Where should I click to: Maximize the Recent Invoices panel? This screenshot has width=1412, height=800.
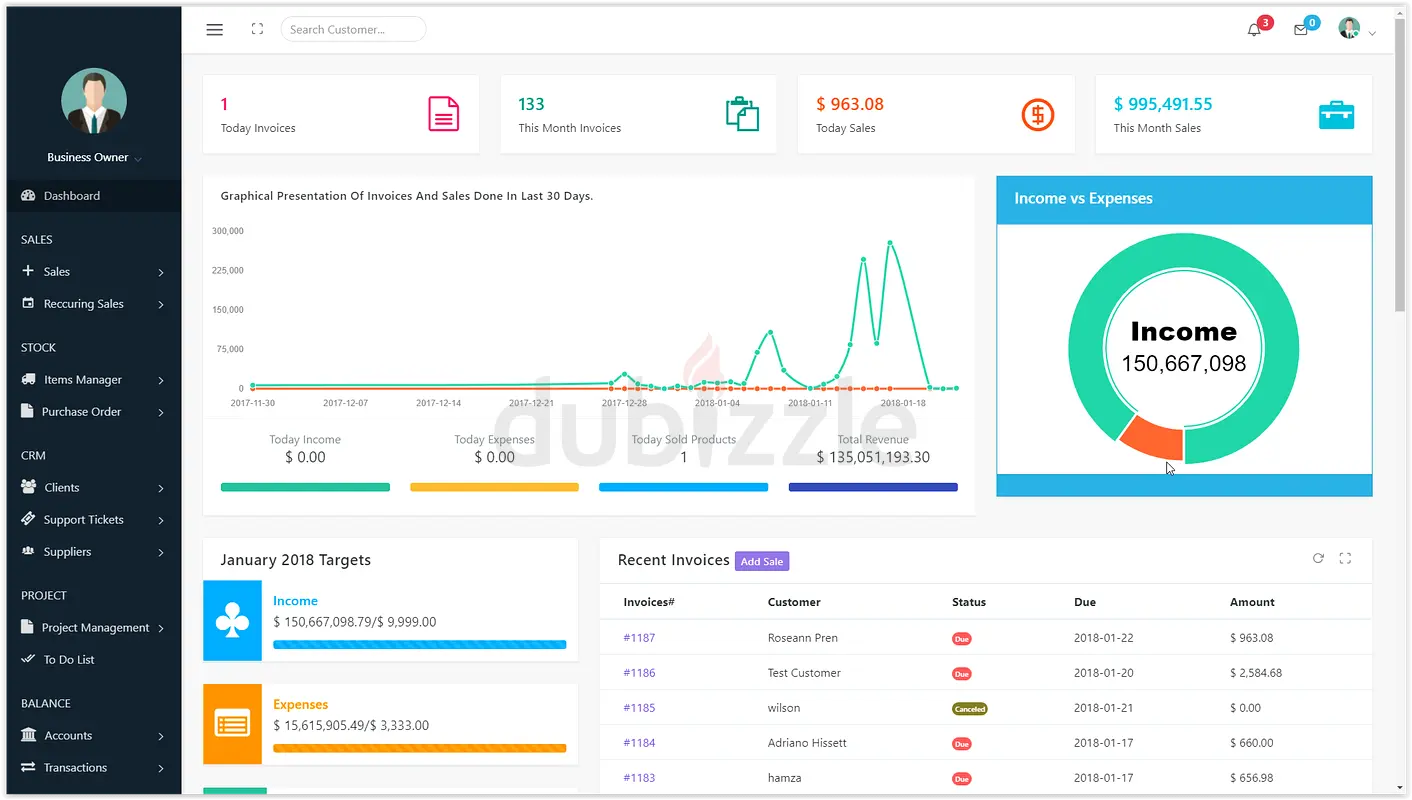point(1345,559)
